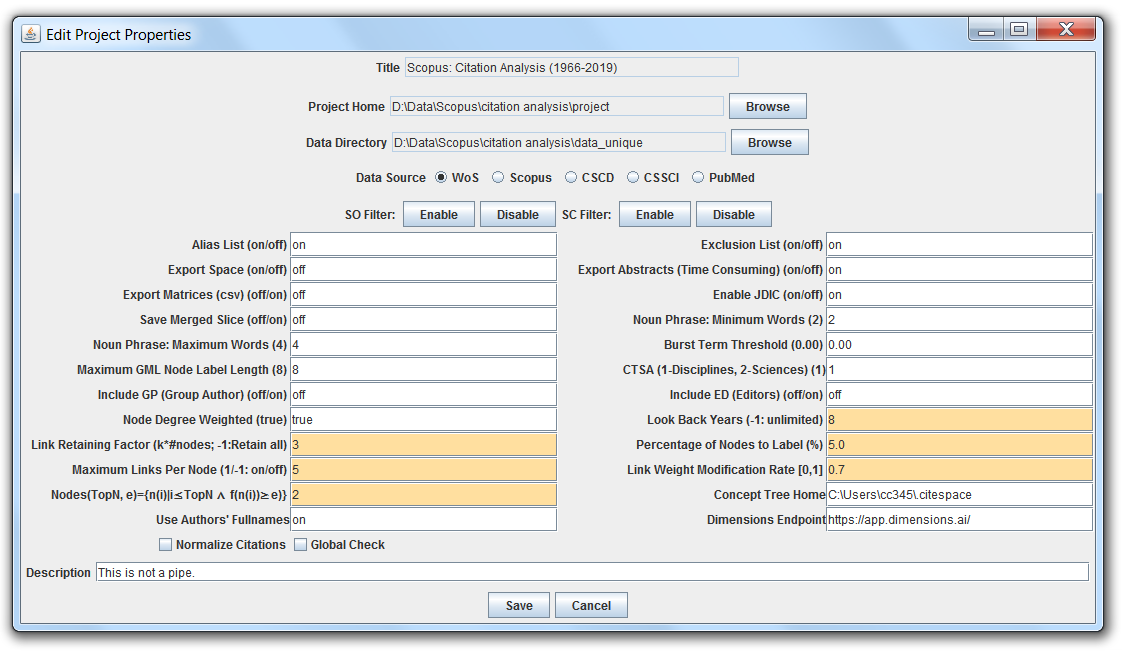The image size is (1126, 656).
Task: Edit the Node Degree Weighted field
Action: 424,420
